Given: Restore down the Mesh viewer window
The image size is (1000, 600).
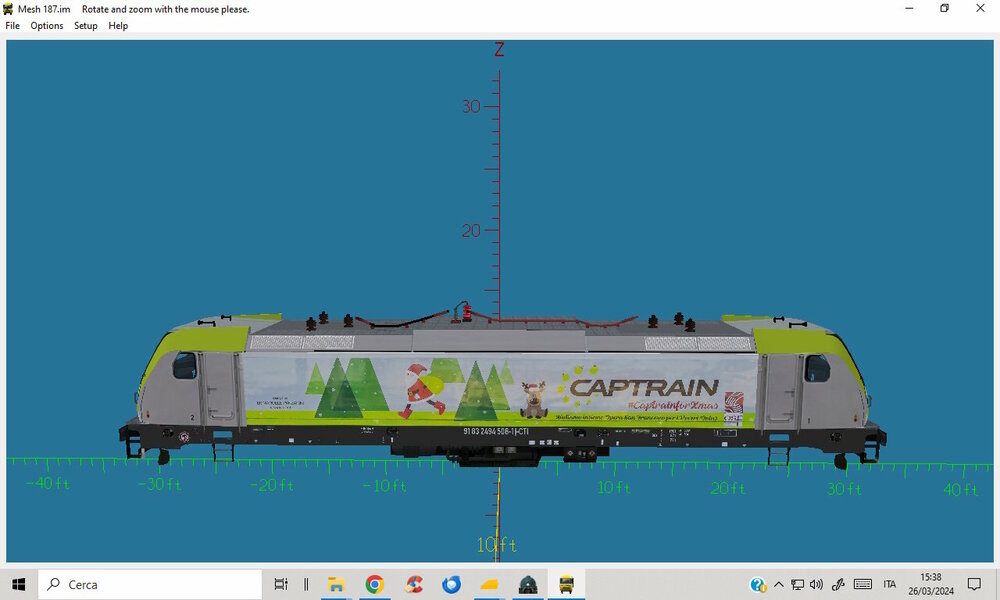Looking at the screenshot, I should click(945, 8).
